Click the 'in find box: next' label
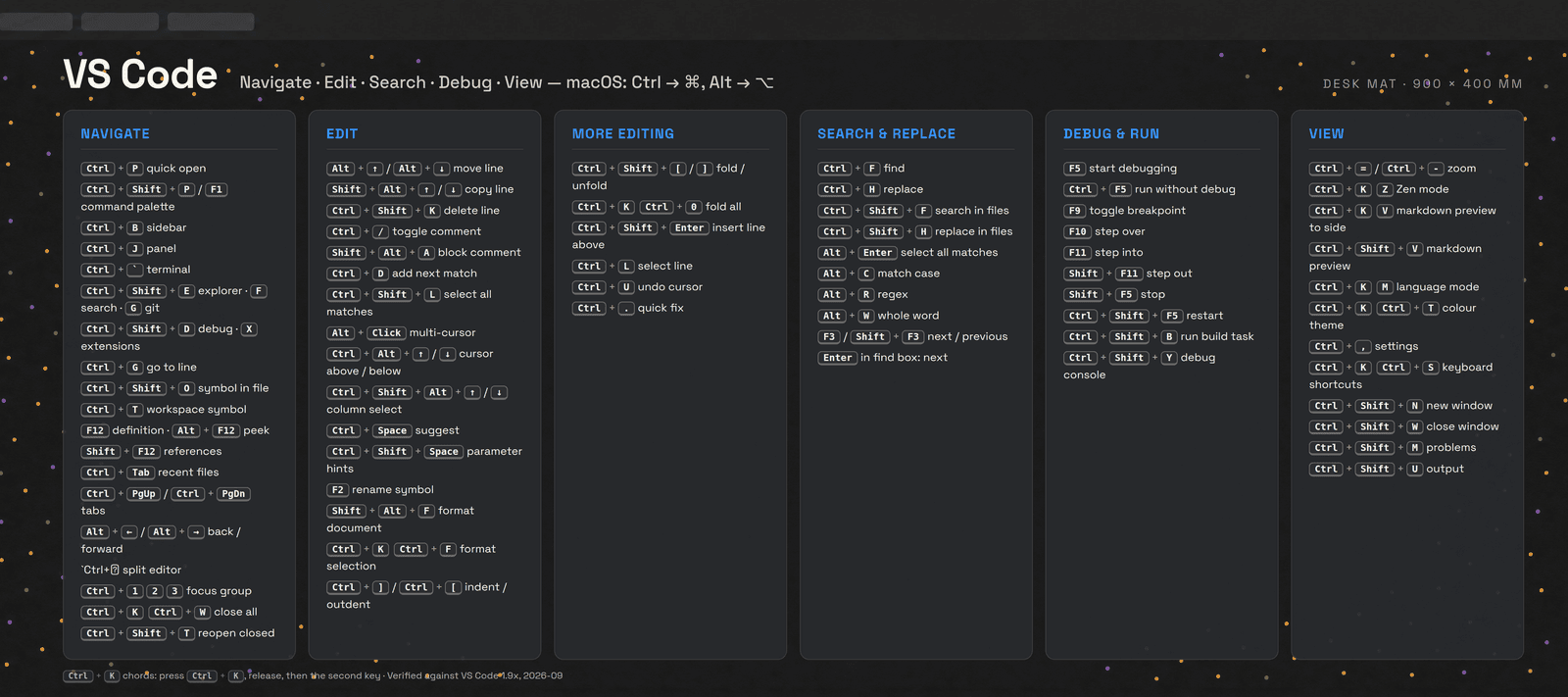This screenshot has width=1568, height=697. pos(904,358)
